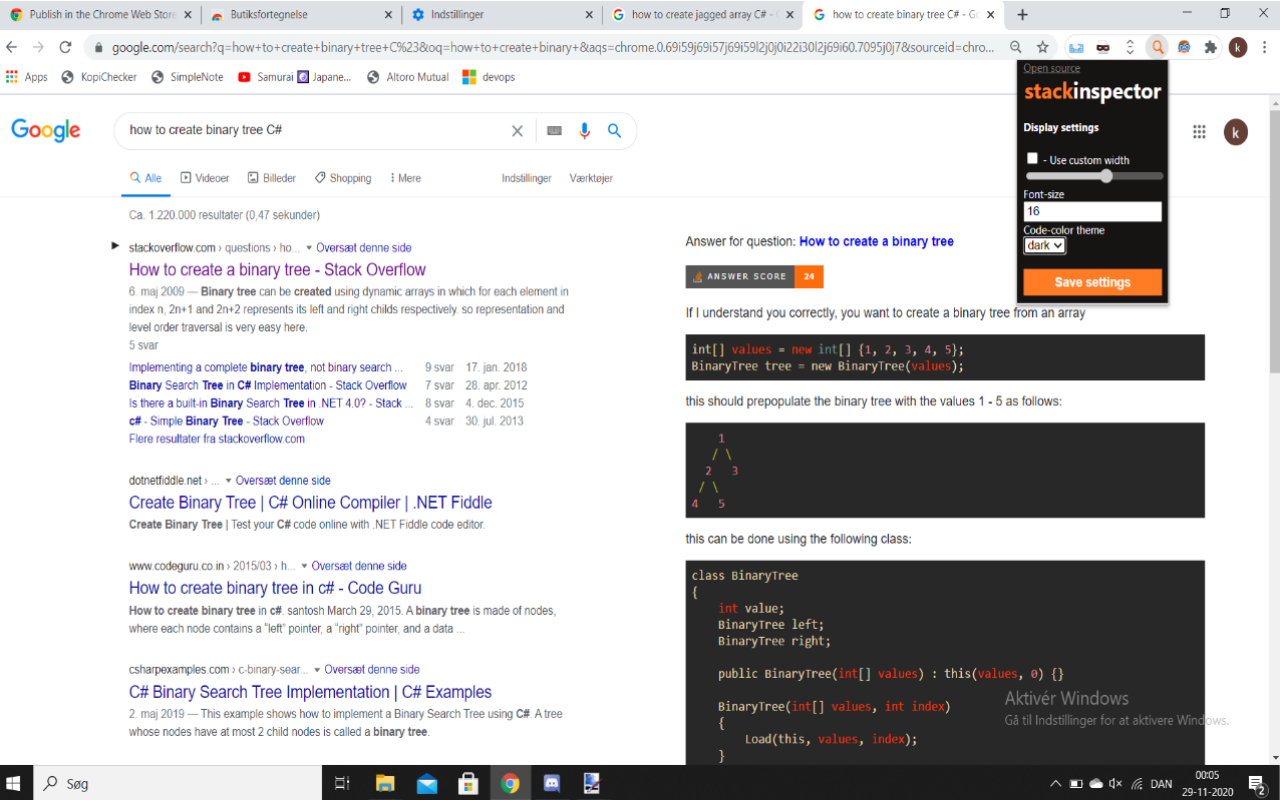Open Chrome profile avatar in the toolbar
The height and width of the screenshot is (800, 1280).
(1238, 47)
